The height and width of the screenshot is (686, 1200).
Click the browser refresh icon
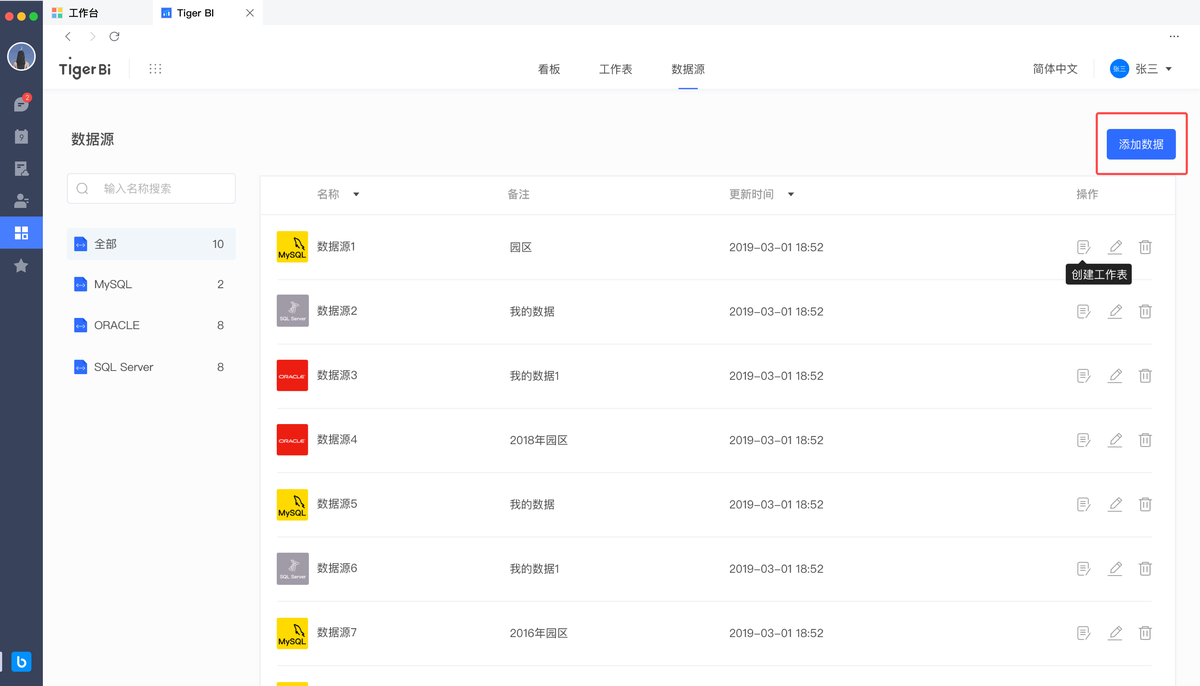115,37
